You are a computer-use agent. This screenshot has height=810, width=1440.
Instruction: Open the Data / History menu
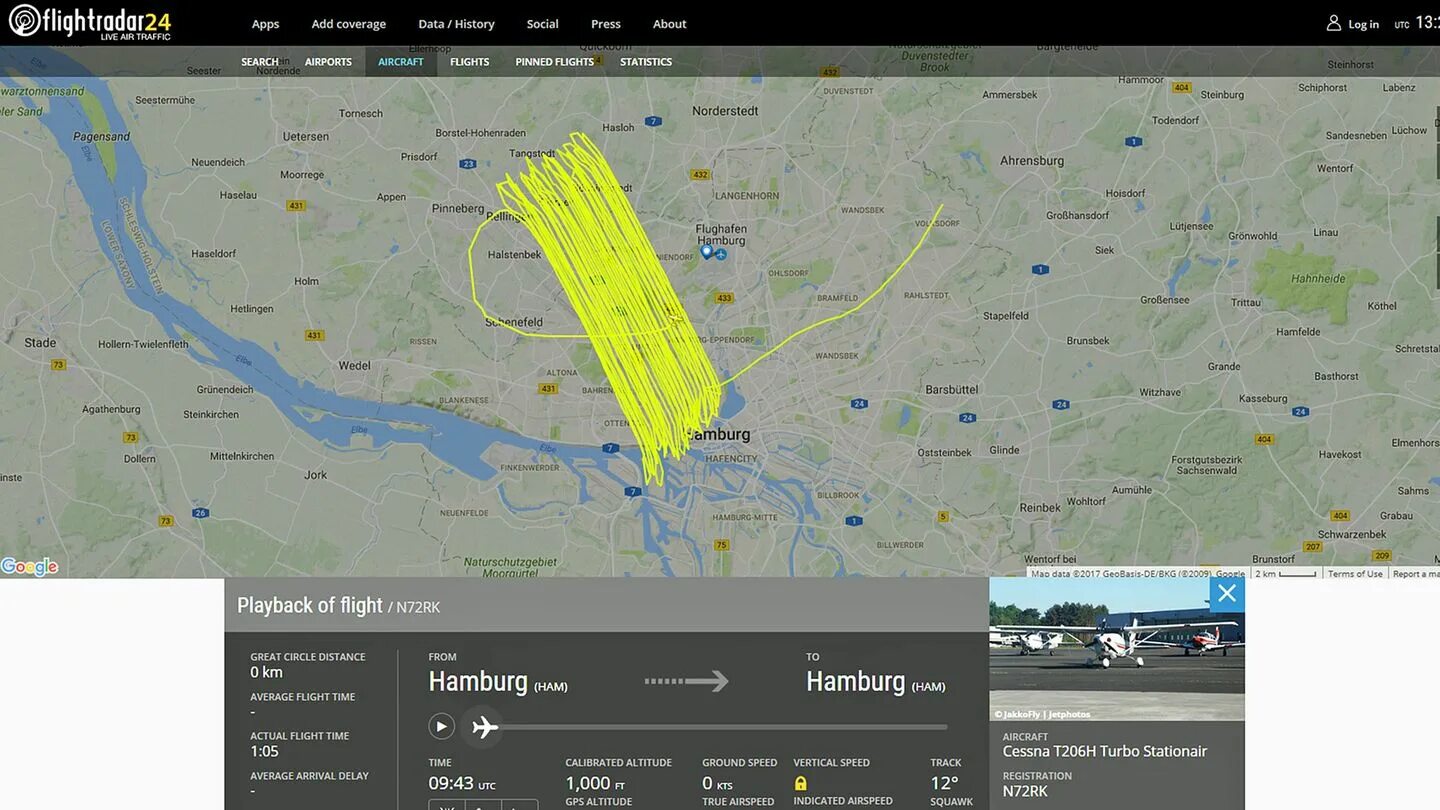coord(456,24)
